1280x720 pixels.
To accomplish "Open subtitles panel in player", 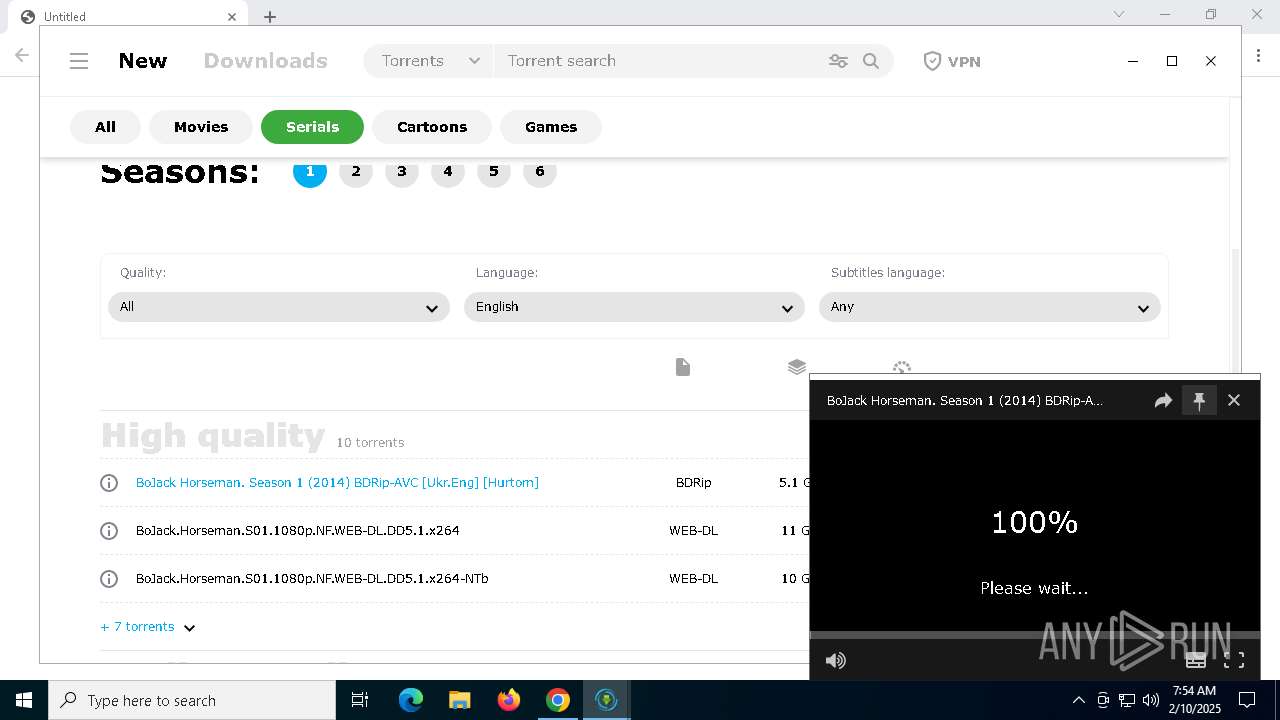I will tap(1196, 660).
